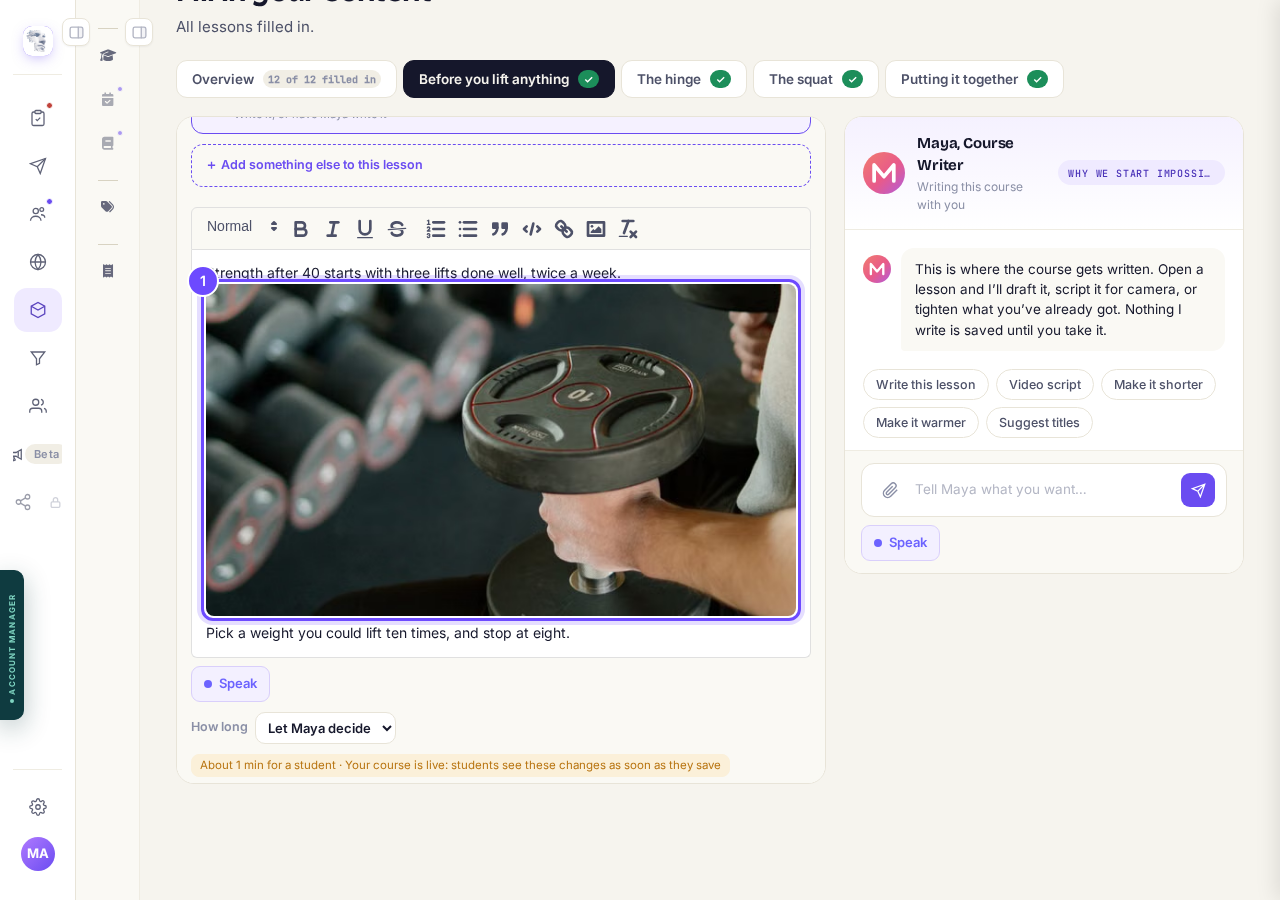Toggle bold formatting in the editor toolbar
This screenshot has height=900, width=1280.
click(300, 229)
